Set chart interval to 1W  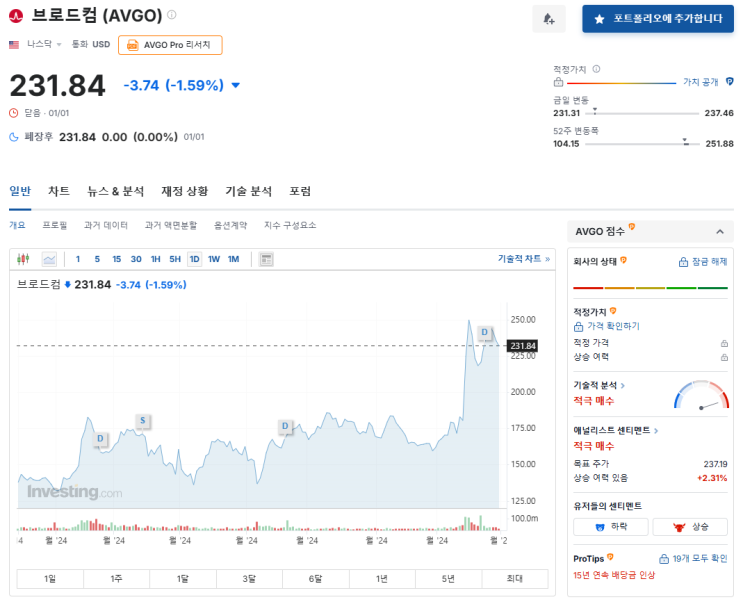pos(214,259)
